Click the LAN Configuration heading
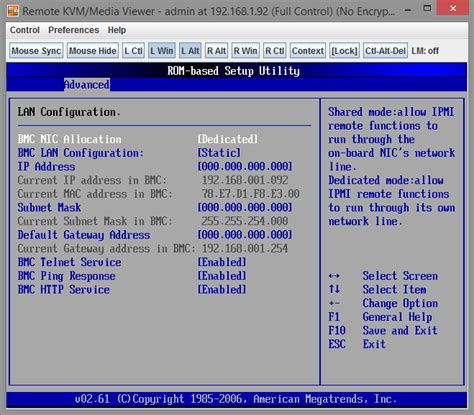The height and width of the screenshot is (415, 474). pos(69,112)
